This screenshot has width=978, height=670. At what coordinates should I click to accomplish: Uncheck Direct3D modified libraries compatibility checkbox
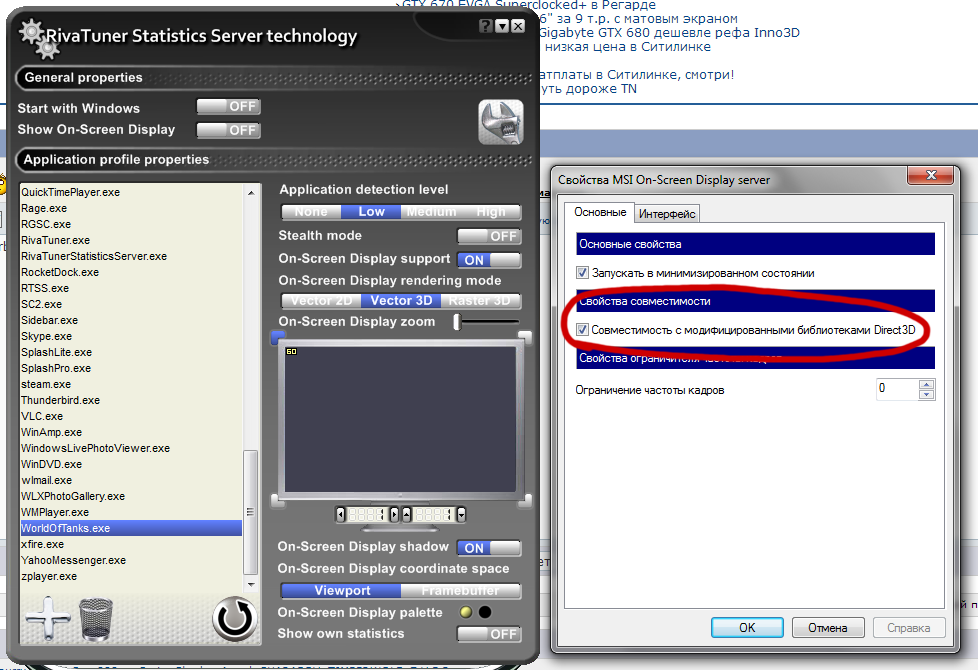click(583, 329)
